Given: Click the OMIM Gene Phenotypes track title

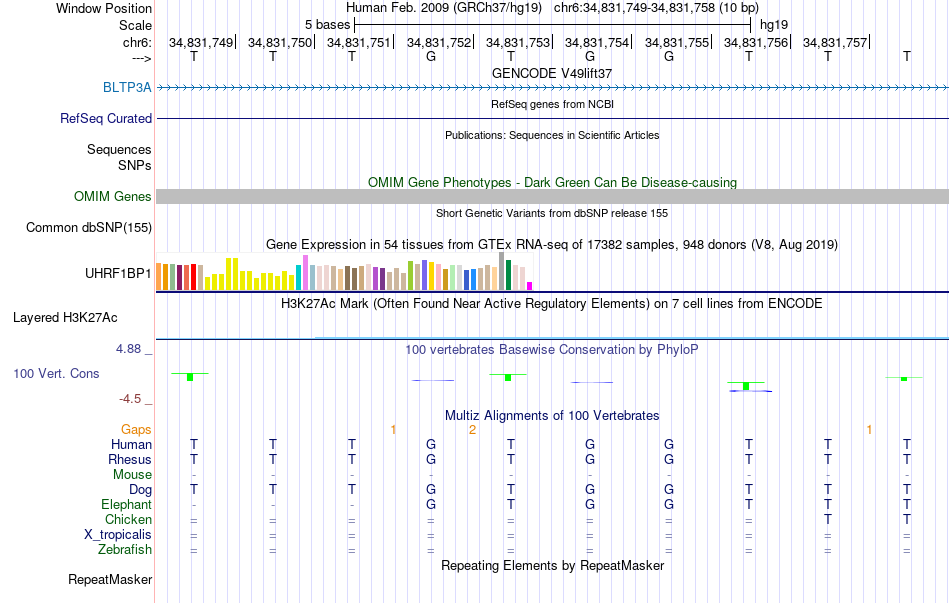Looking at the screenshot, I should tap(553, 182).
